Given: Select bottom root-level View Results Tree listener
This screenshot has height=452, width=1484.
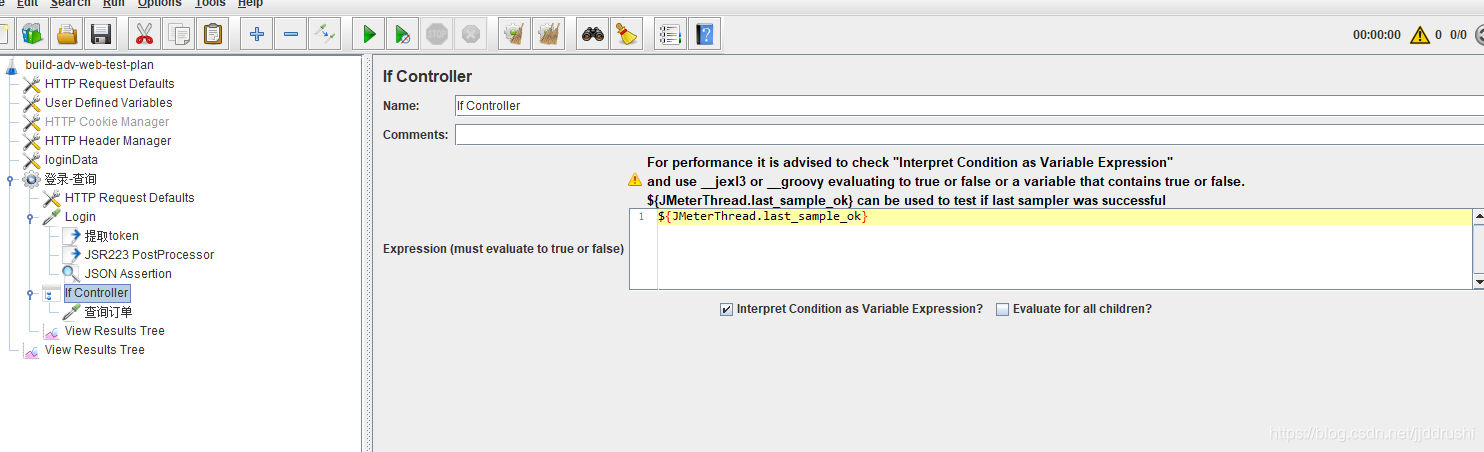Looking at the screenshot, I should (94, 350).
